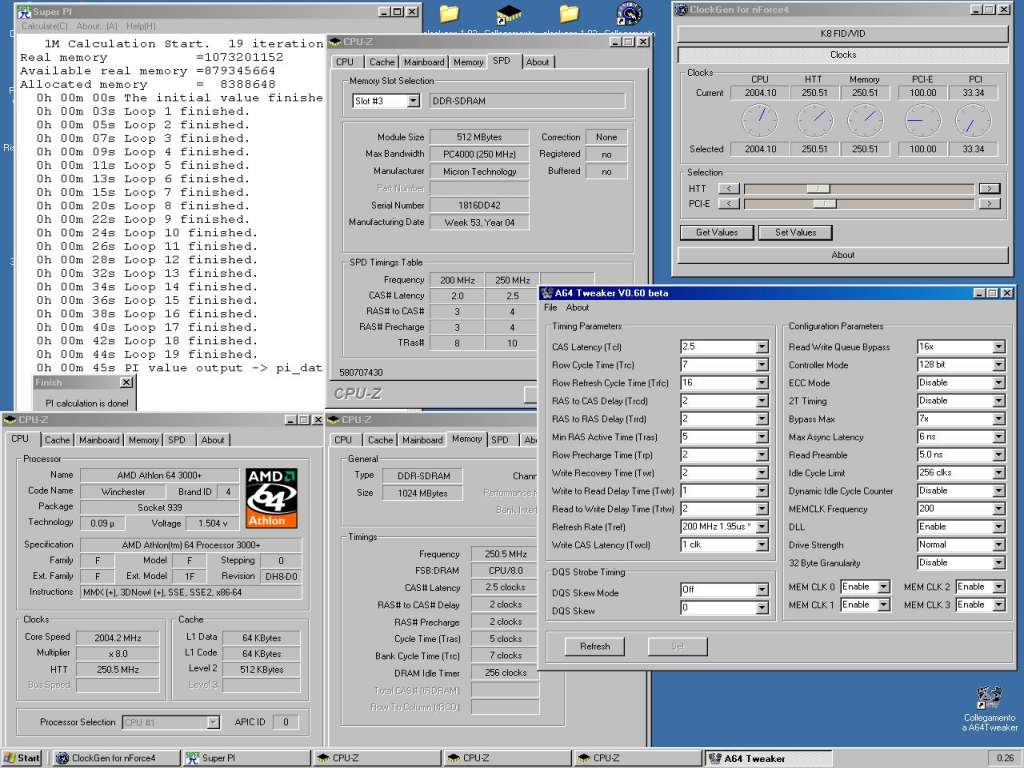The width and height of the screenshot is (1024, 768).
Task: Click the Clocks button in ClockGen
Action: pos(842,56)
